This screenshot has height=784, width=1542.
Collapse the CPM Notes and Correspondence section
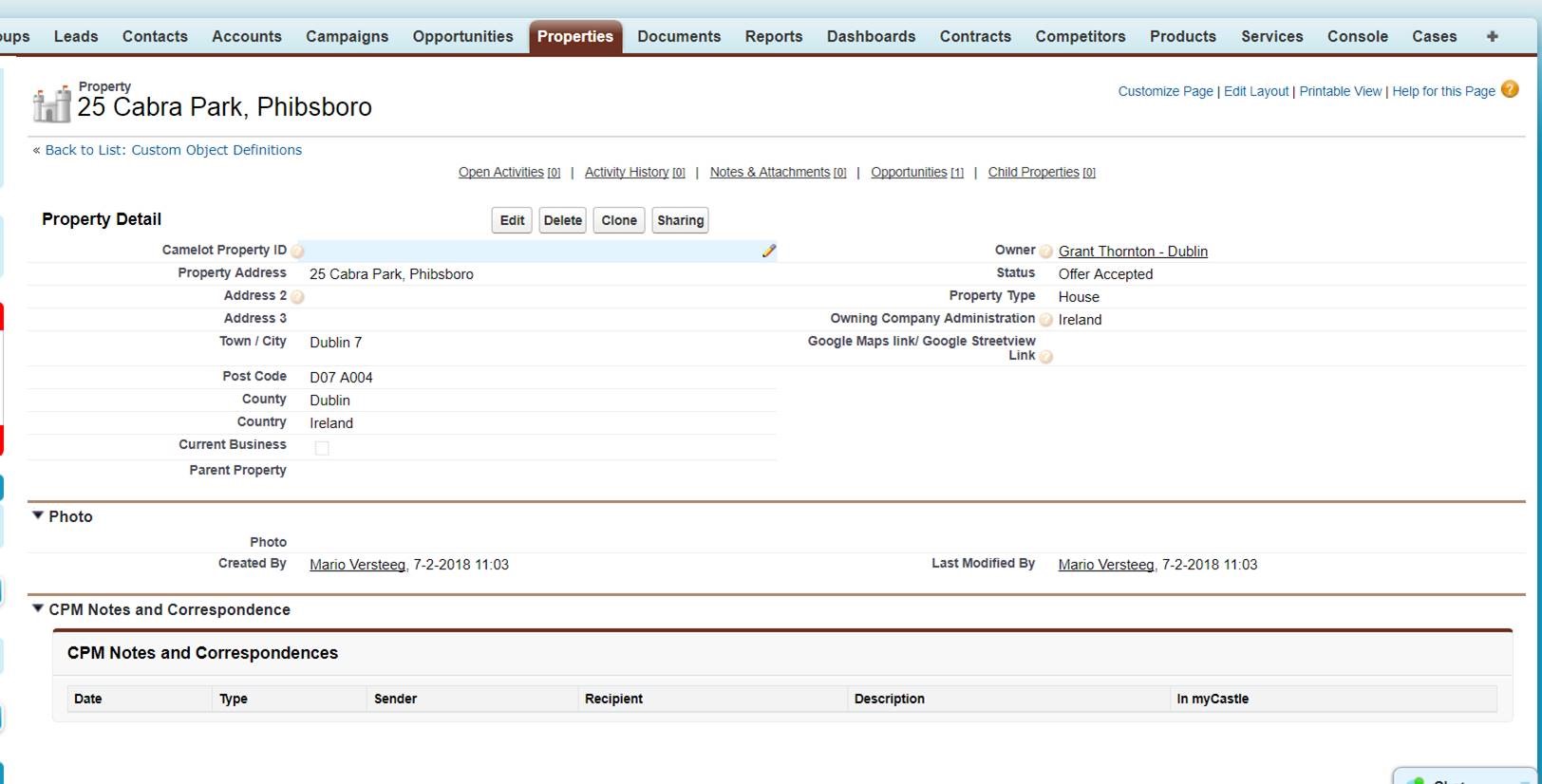pyautogui.click(x=38, y=608)
